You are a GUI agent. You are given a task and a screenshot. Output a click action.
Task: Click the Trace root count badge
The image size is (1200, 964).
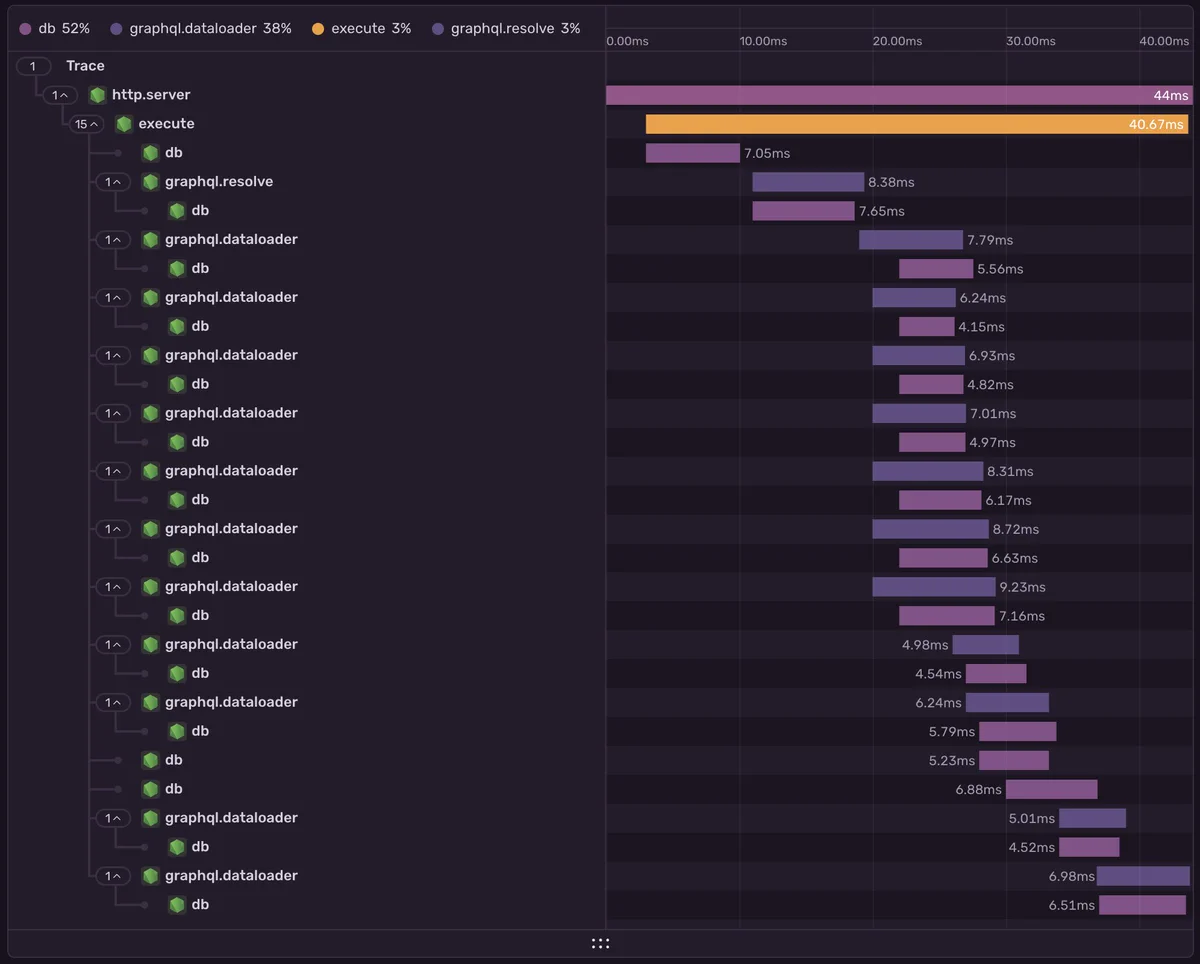tap(33, 66)
